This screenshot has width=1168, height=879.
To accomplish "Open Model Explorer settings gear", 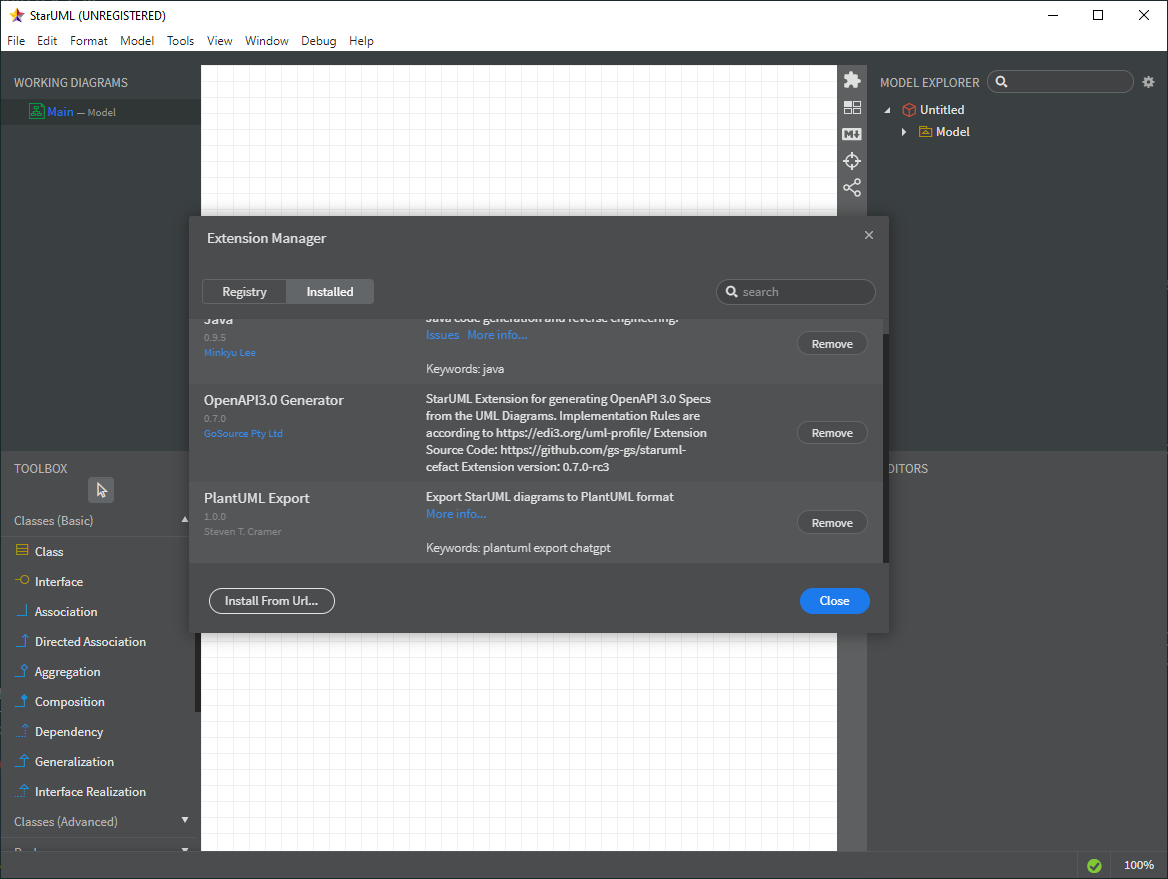I will (x=1148, y=82).
